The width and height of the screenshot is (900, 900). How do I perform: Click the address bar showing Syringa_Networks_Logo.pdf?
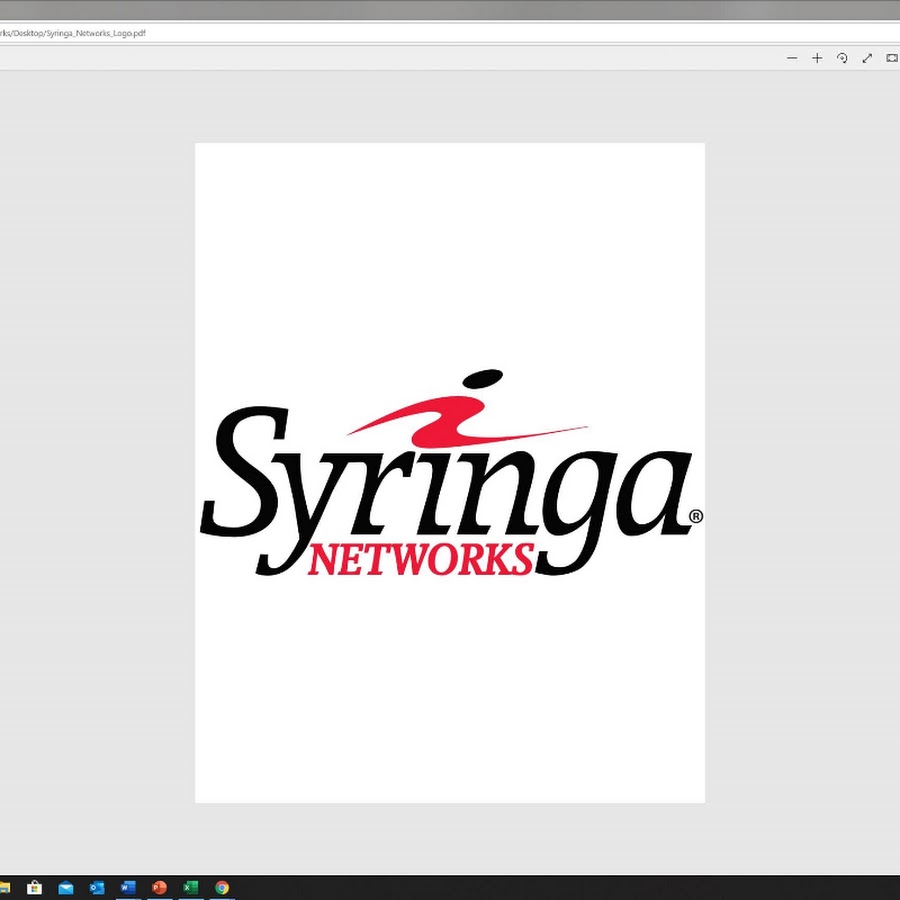pyautogui.click(x=450, y=33)
